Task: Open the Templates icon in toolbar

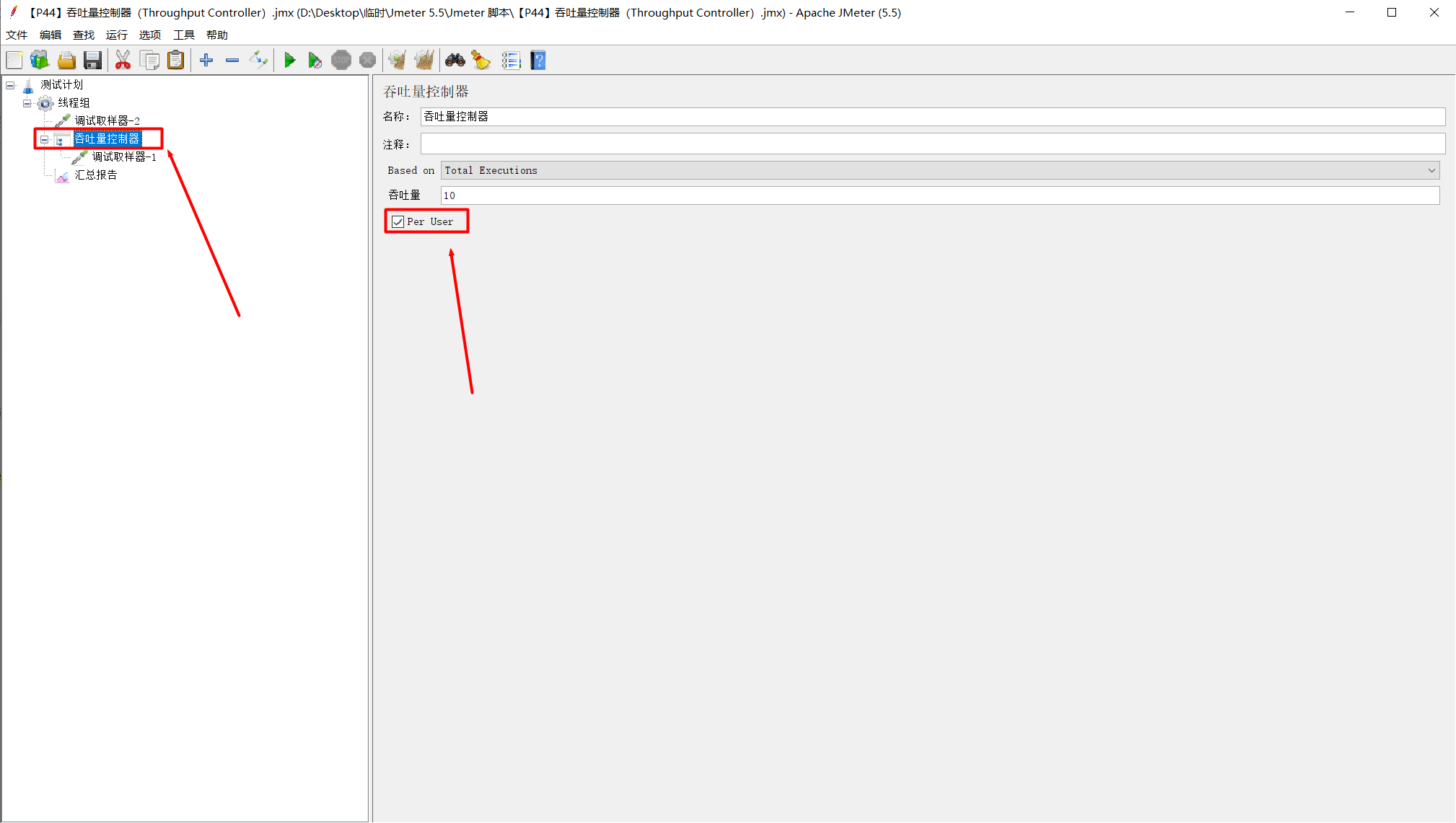Action: 40,61
